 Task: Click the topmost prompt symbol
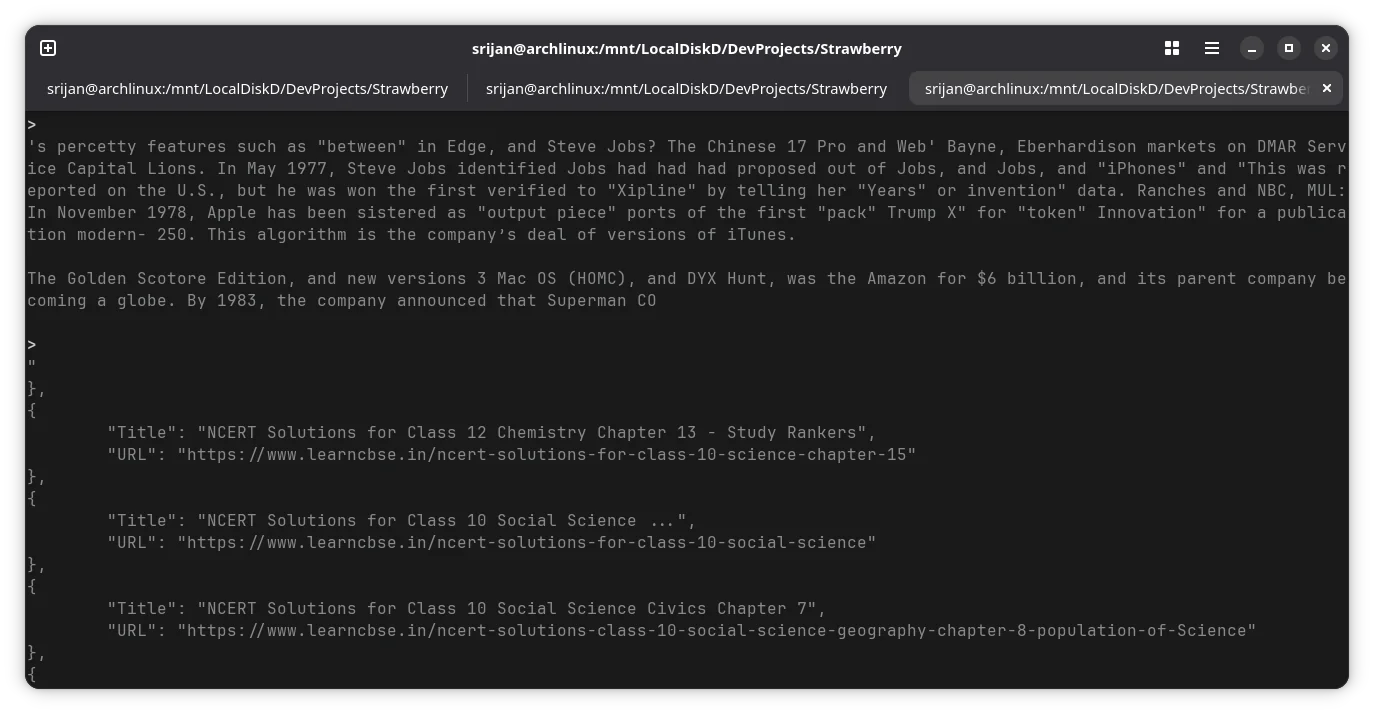32,125
